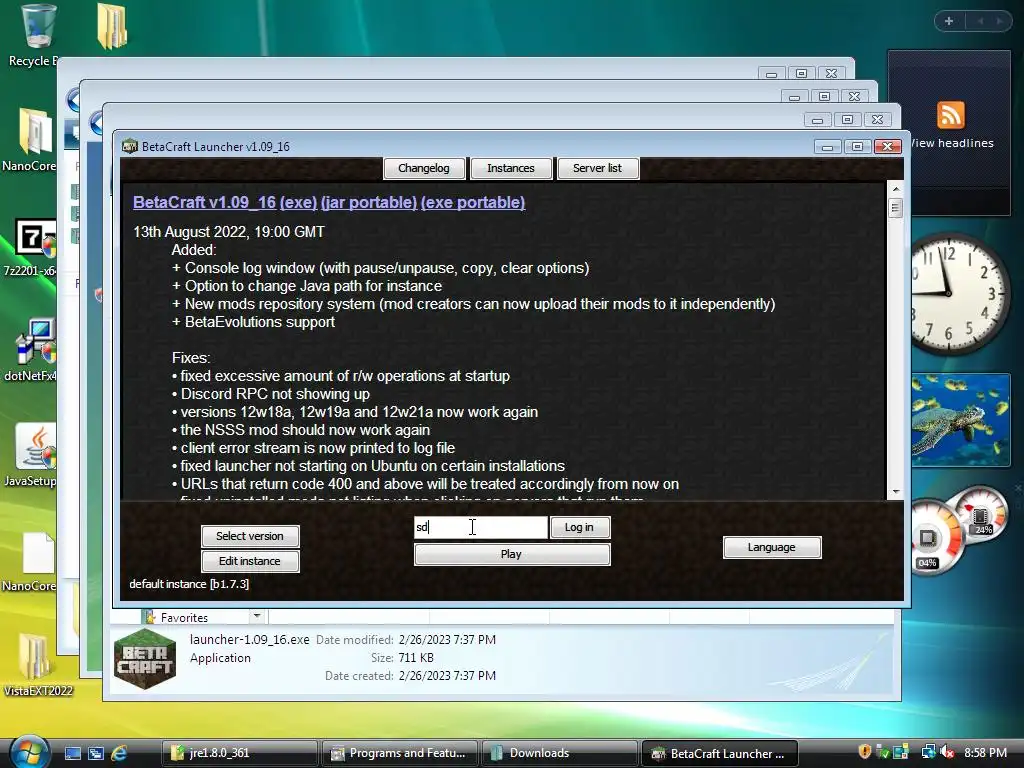The height and width of the screenshot is (768, 1024).
Task: Click the Favorites star icon in Explorer
Action: coord(150,616)
